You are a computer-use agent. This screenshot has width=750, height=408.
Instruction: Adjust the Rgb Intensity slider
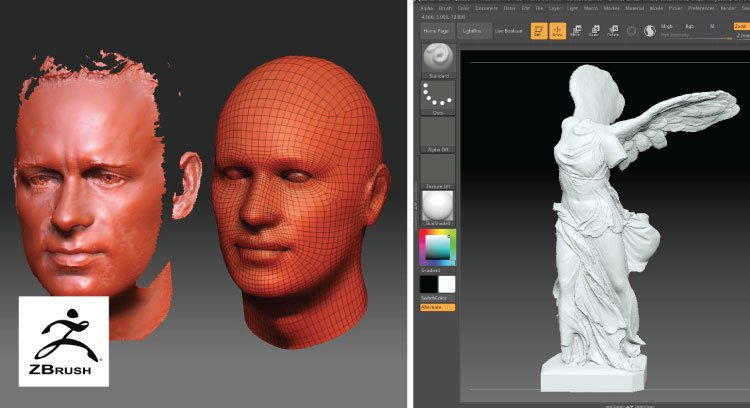click(x=695, y=35)
